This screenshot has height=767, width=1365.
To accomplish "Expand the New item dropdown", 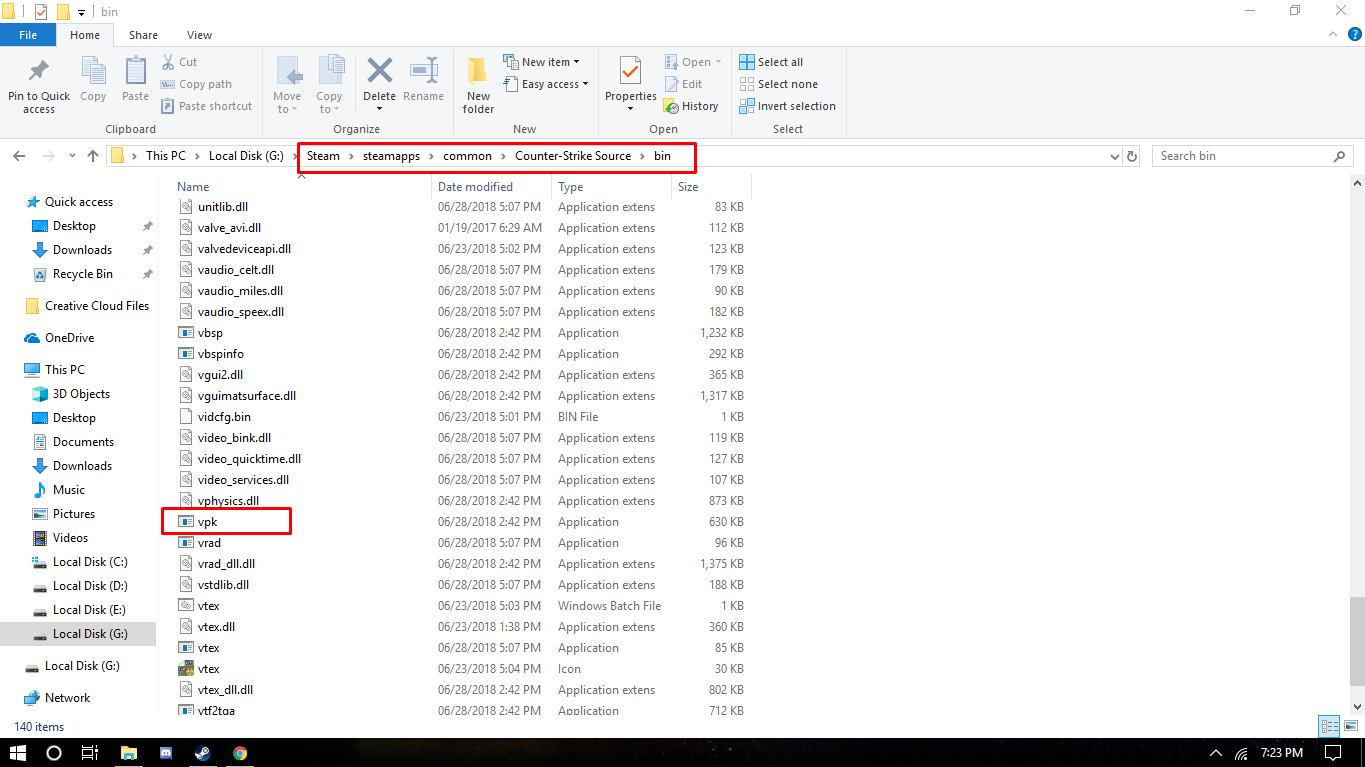I will click(541, 62).
